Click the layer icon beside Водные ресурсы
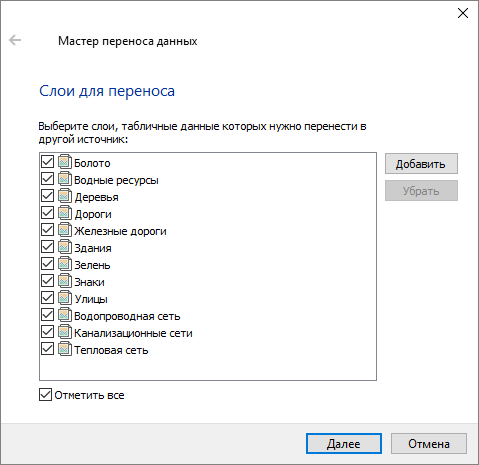Viewport: 479px width, 465px height. coord(65,179)
